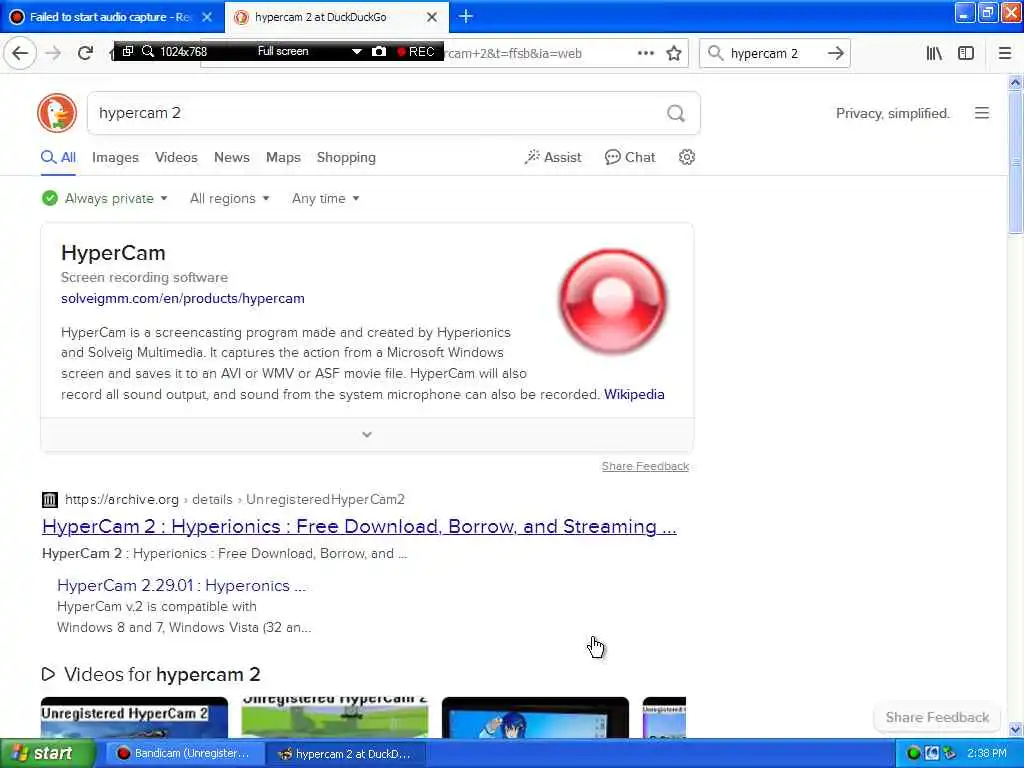
Task: Open a new tab with the plus
Action: [466, 17]
